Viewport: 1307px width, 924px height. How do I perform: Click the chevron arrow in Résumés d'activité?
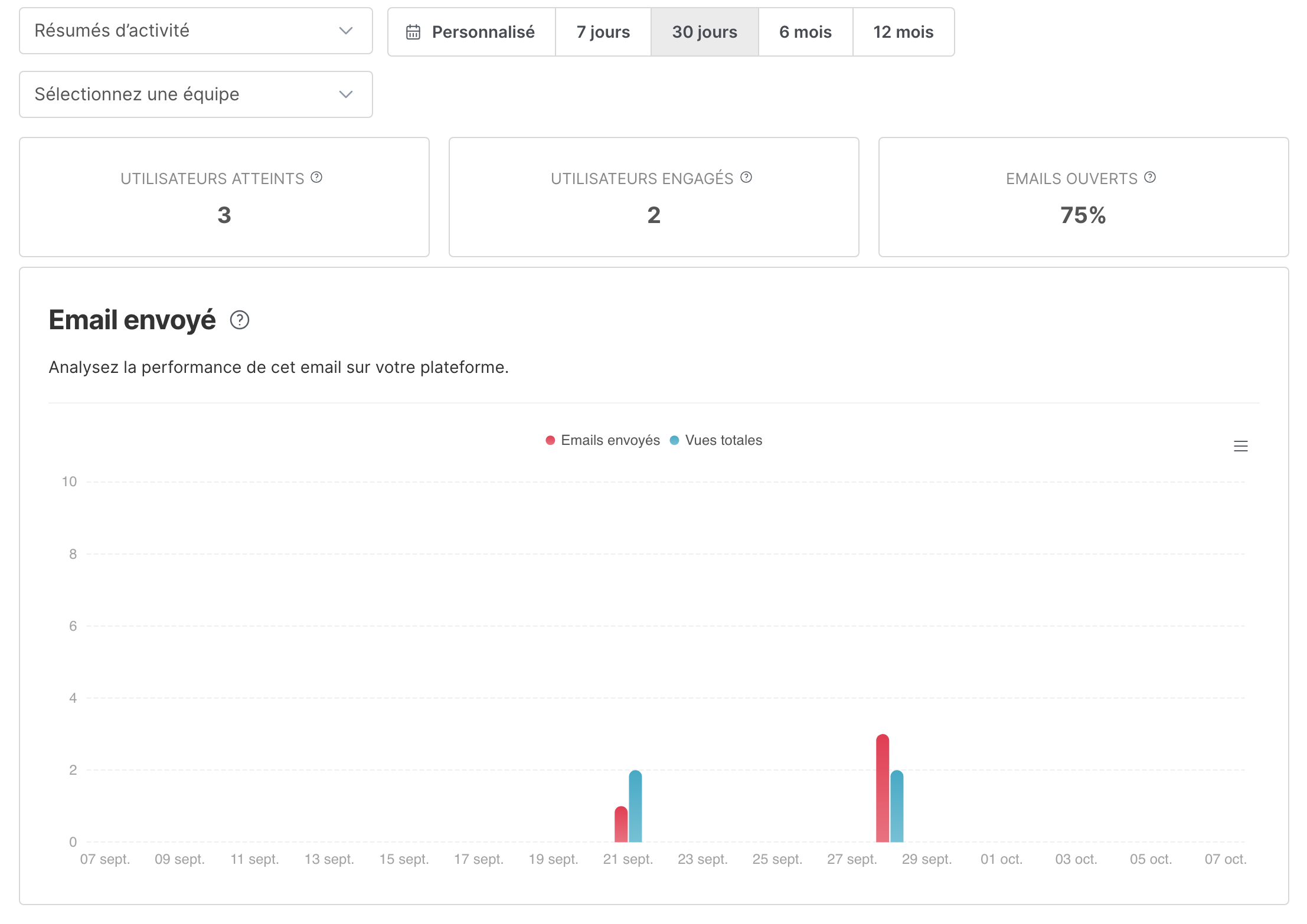point(346,31)
